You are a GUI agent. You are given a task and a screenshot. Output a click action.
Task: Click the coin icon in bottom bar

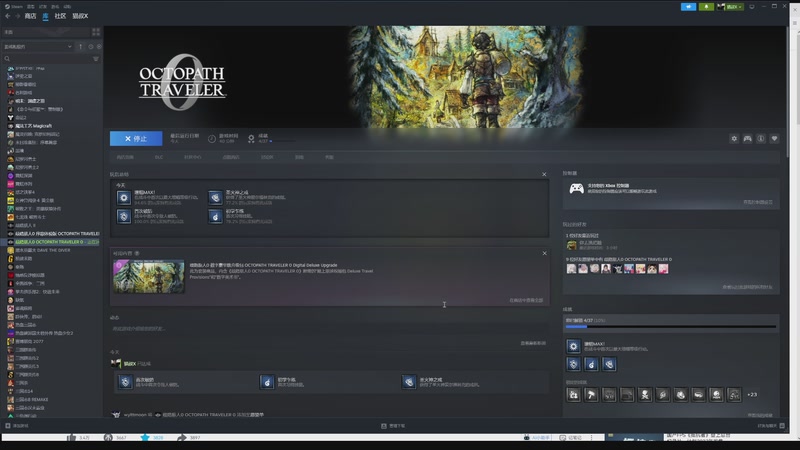click(x=108, y=437)
